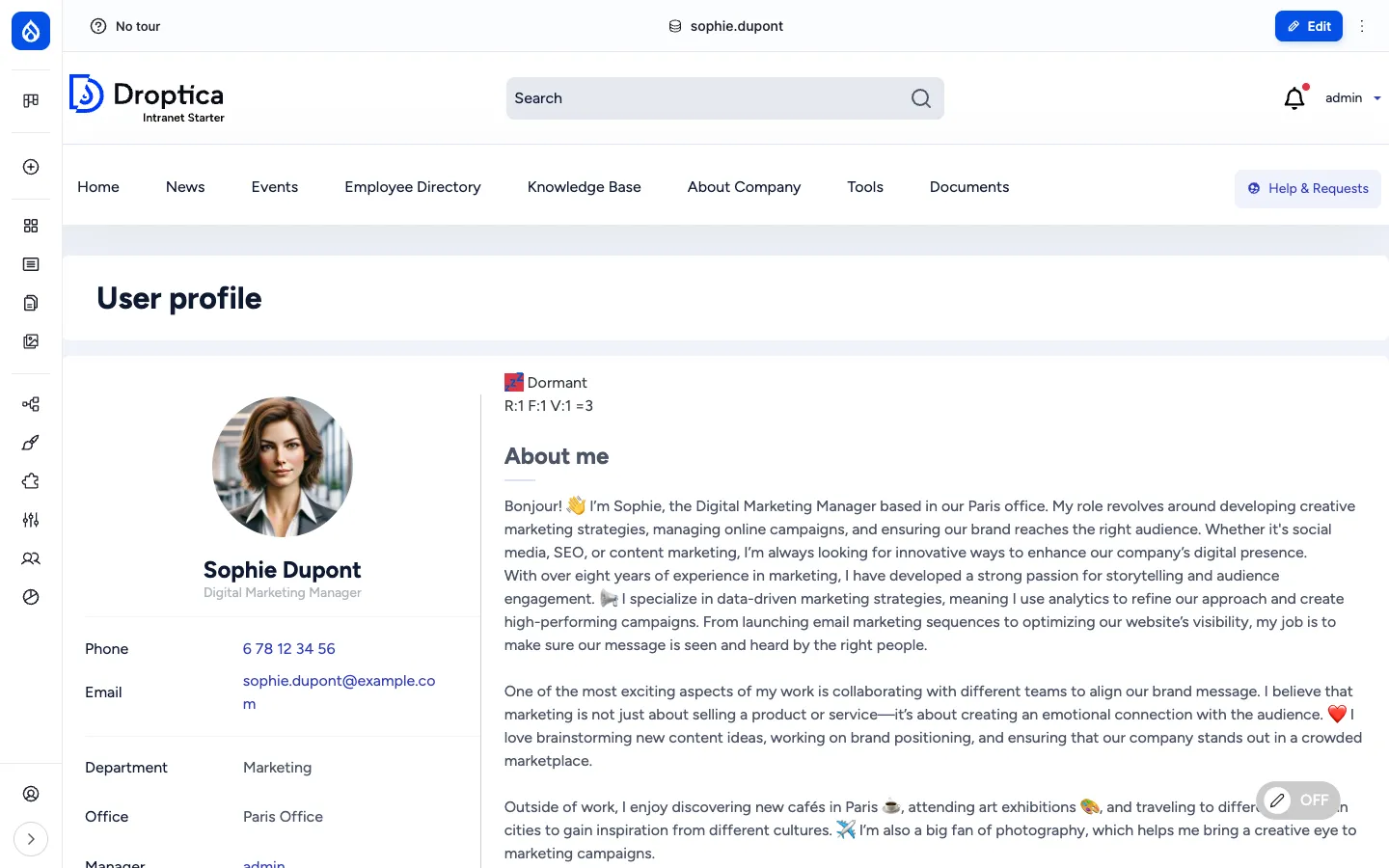Go to Home in main navigation

(x=98, y=187)
